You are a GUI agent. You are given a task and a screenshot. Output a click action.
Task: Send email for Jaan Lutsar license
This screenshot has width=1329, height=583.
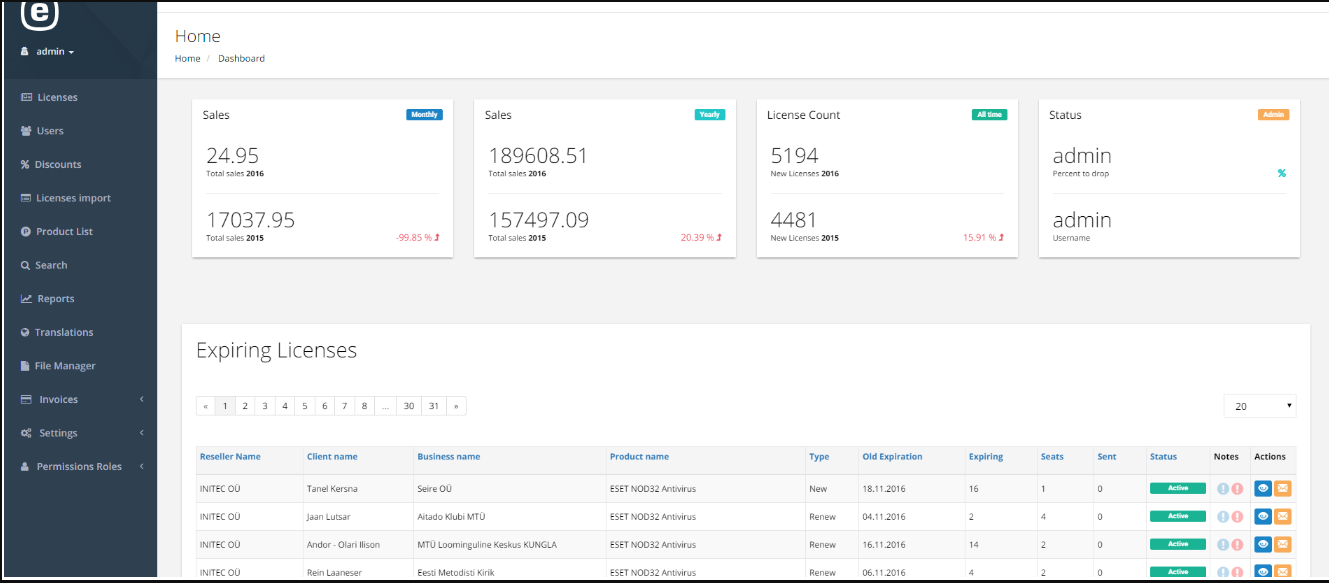coord(1283,516)
